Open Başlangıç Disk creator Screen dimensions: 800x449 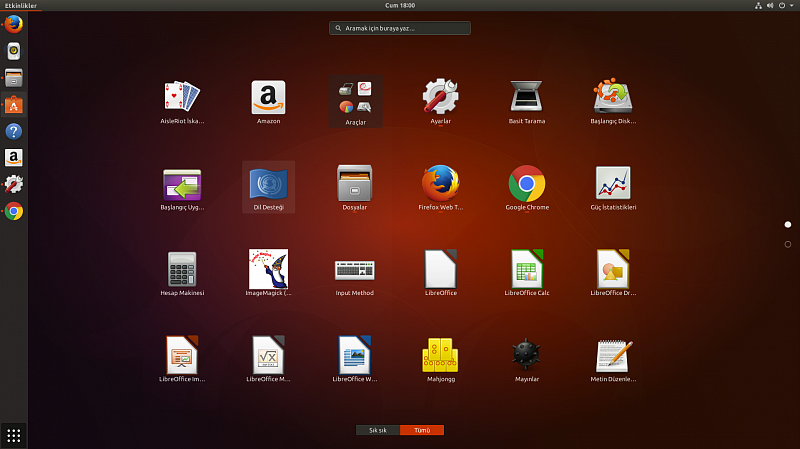point(613,102)
